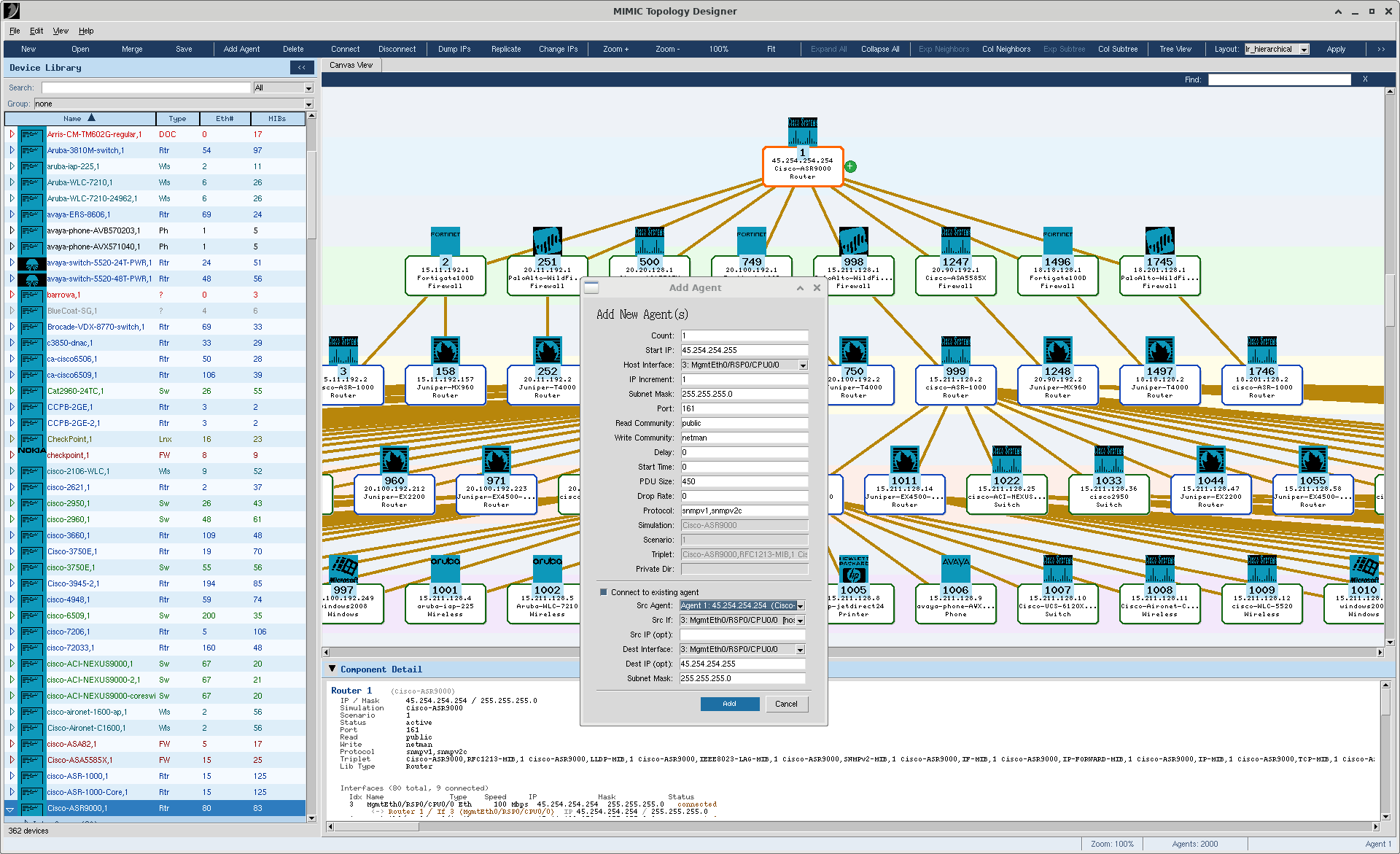The height and width of the screenshot is (854, 1400).
Task: Click Cancel in Add Agent dialog
Action: click(x=786, y=704)
